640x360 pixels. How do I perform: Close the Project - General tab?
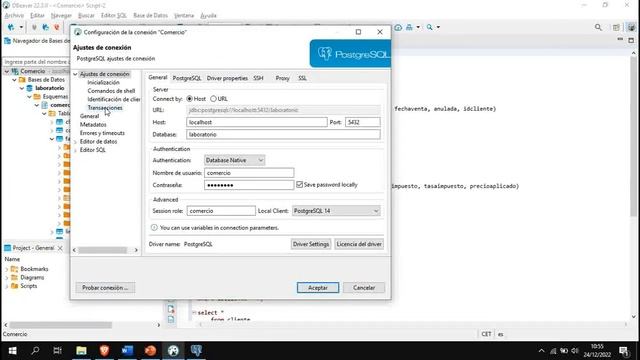tap(60, 248)
